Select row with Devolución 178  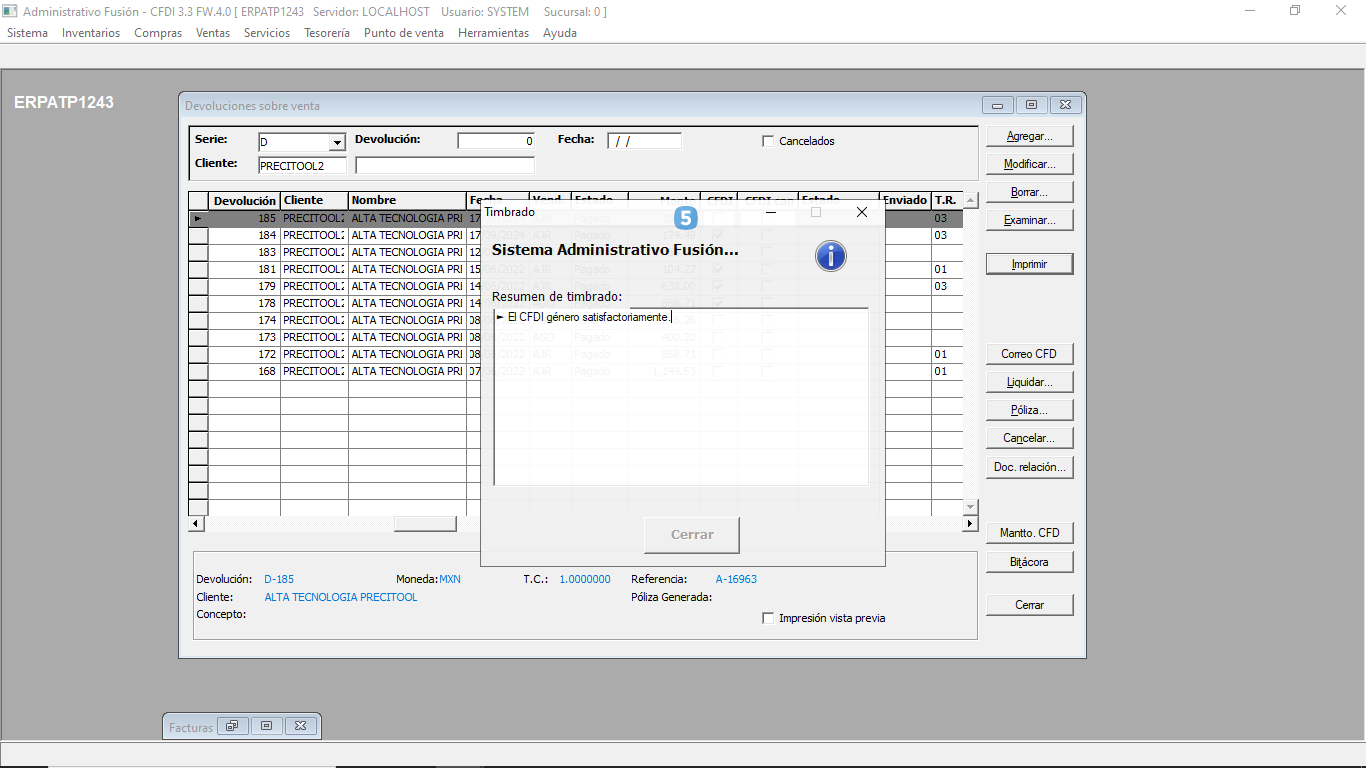click(576, 303)
